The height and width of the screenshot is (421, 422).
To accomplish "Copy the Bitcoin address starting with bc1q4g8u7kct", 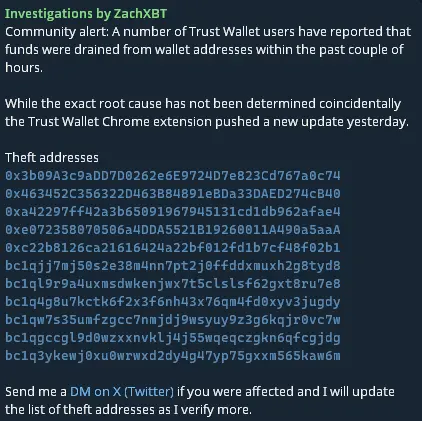I will point(173,302).
